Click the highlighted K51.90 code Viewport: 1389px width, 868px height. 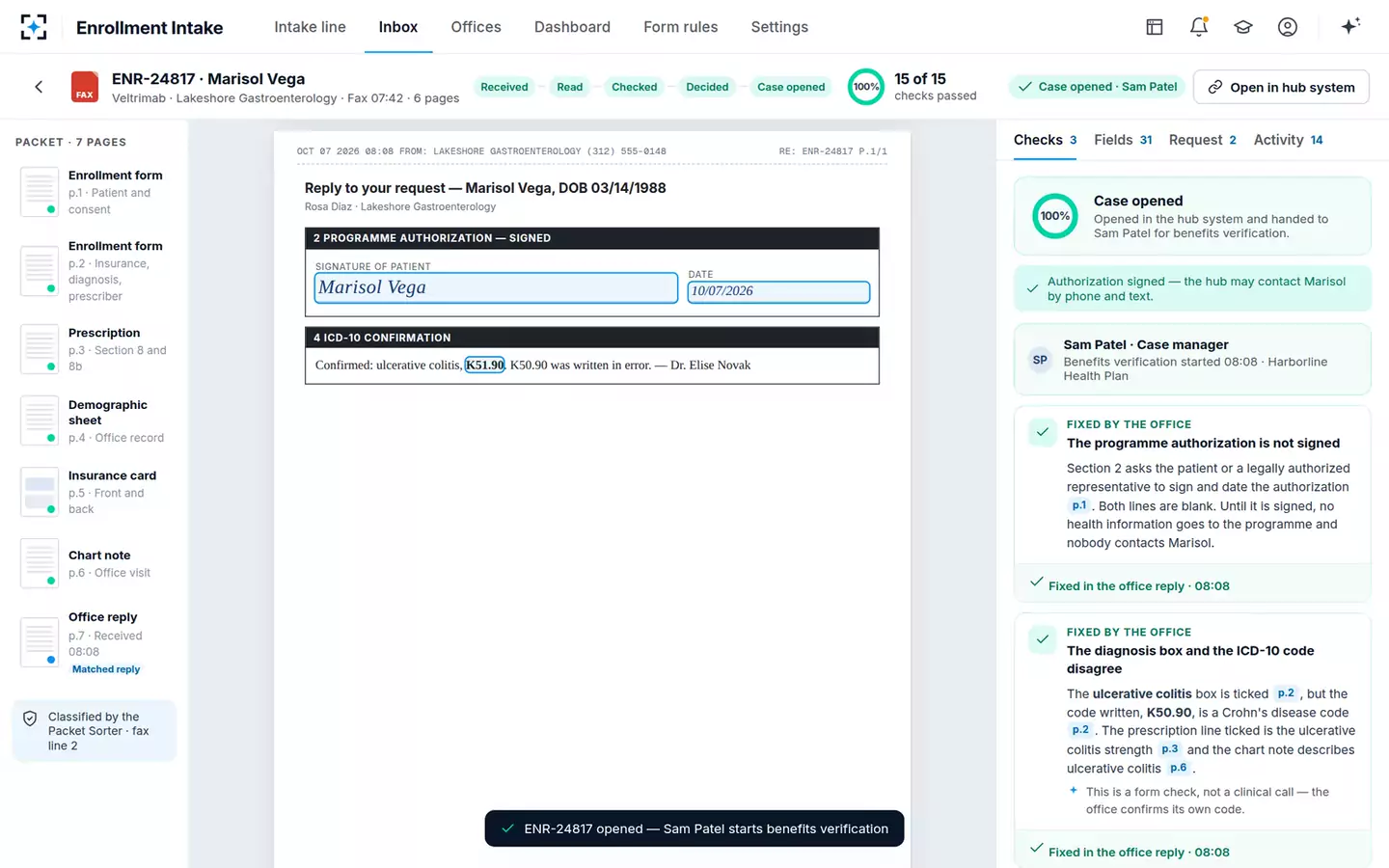click(x=484, y=365)
